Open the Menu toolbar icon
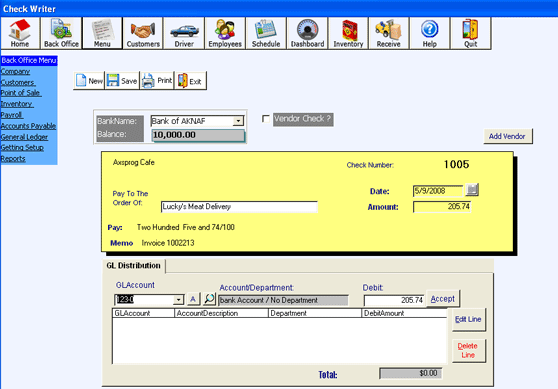Screen dimensions: 558x389 [x=102, y=33]
